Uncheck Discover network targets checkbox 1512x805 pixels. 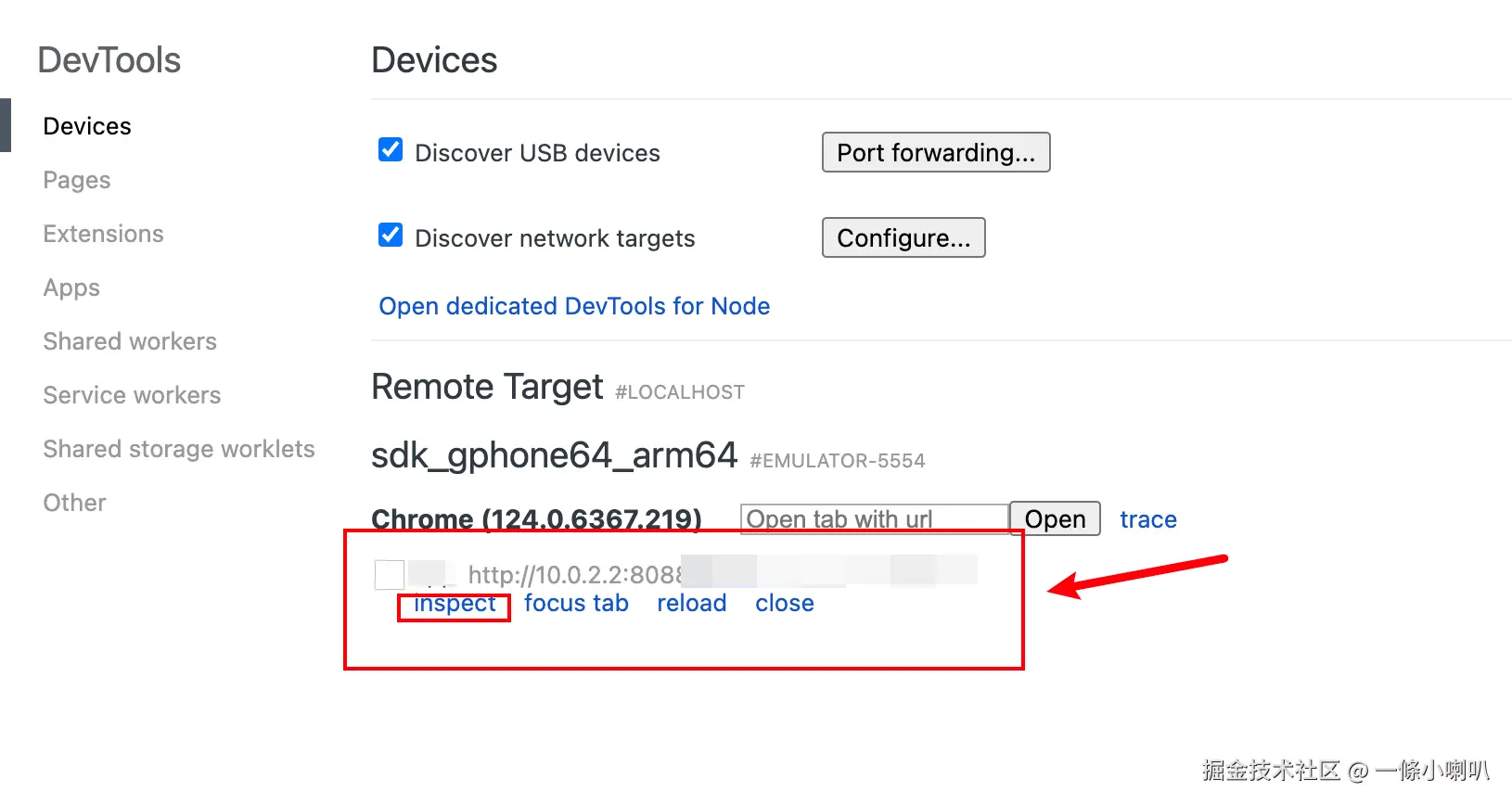point(391,236)
